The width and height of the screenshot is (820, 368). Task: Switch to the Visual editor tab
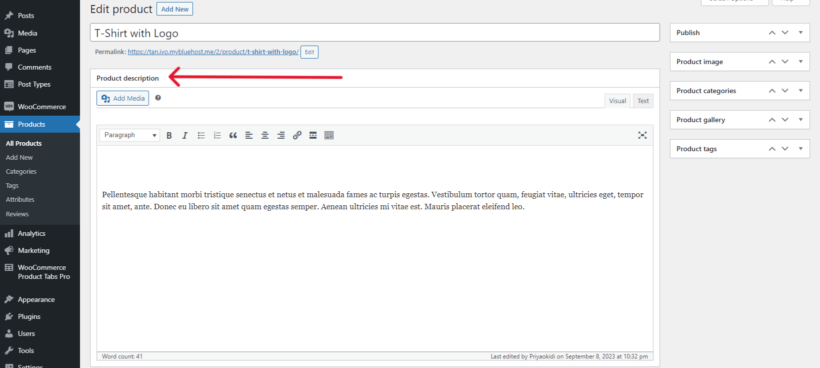click(x=618, y=101)
